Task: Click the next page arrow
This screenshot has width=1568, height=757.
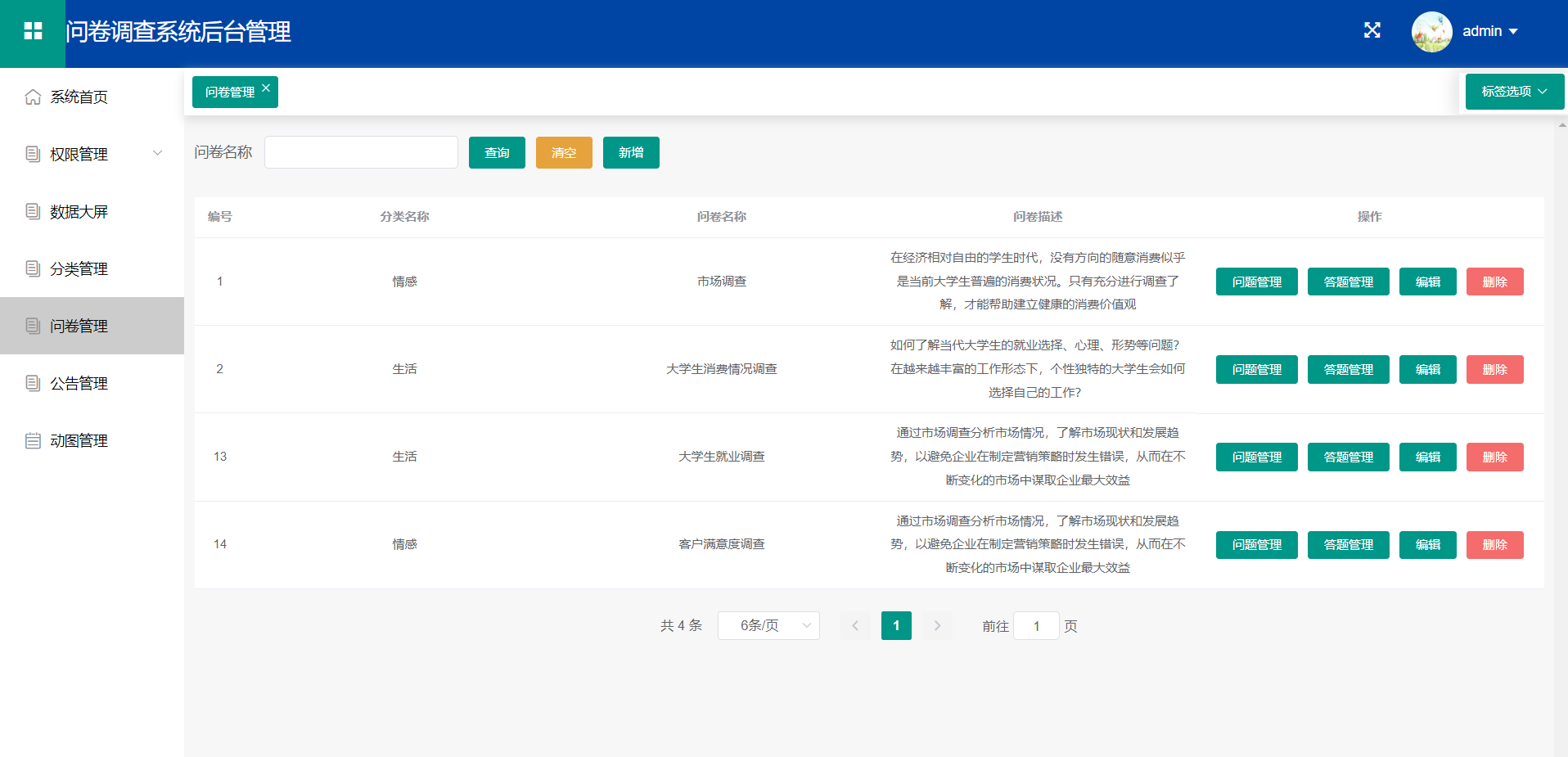Action: coord(937,625)
